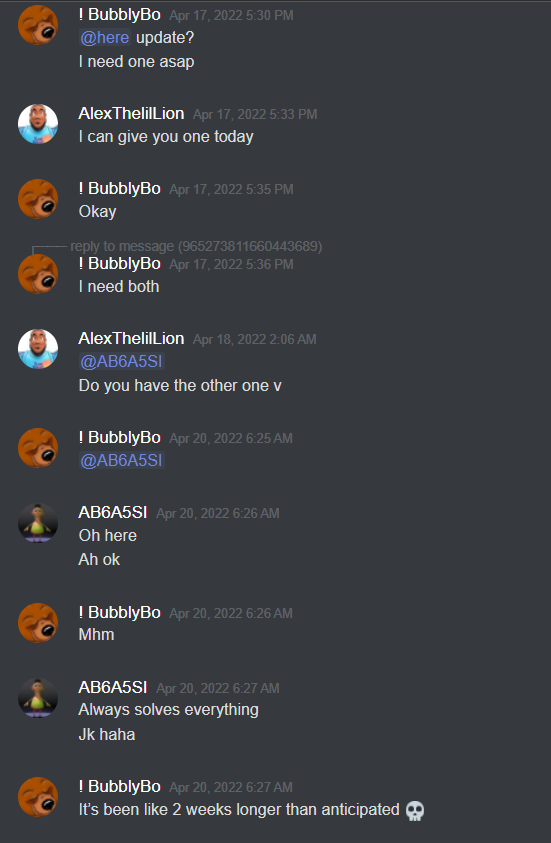Click the timestamp Apr 20, 2022 6:25 AM

point(231,438)
